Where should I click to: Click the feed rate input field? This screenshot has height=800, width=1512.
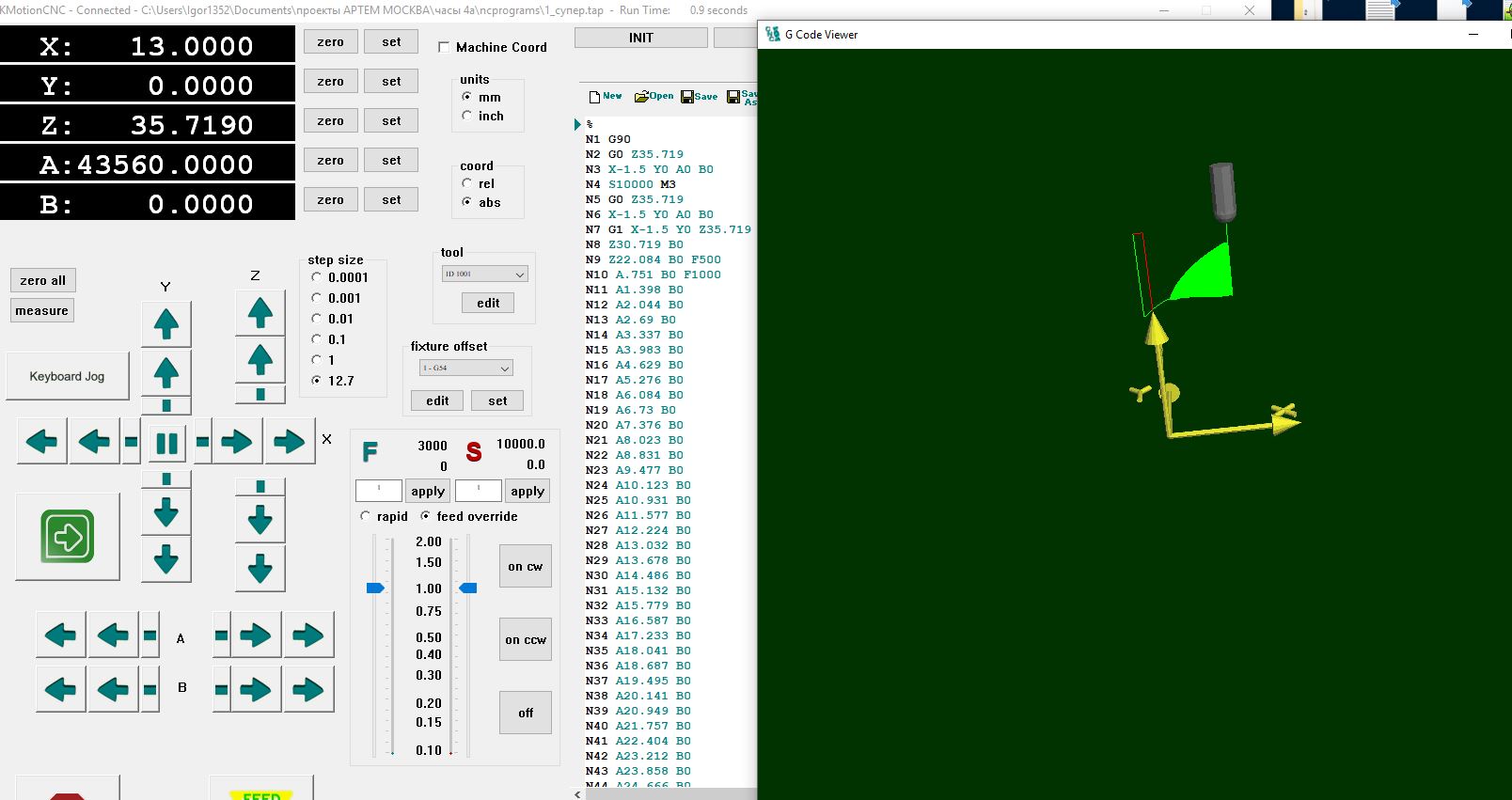click(x=379, y=491)
